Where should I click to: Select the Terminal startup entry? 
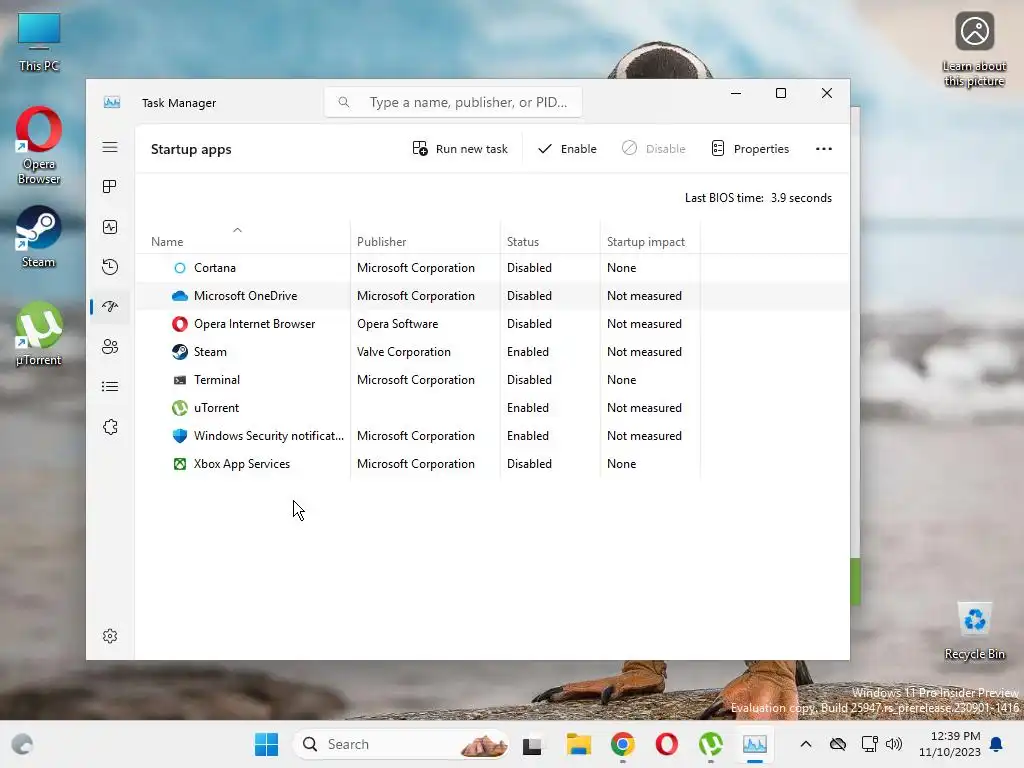point(492,380)
